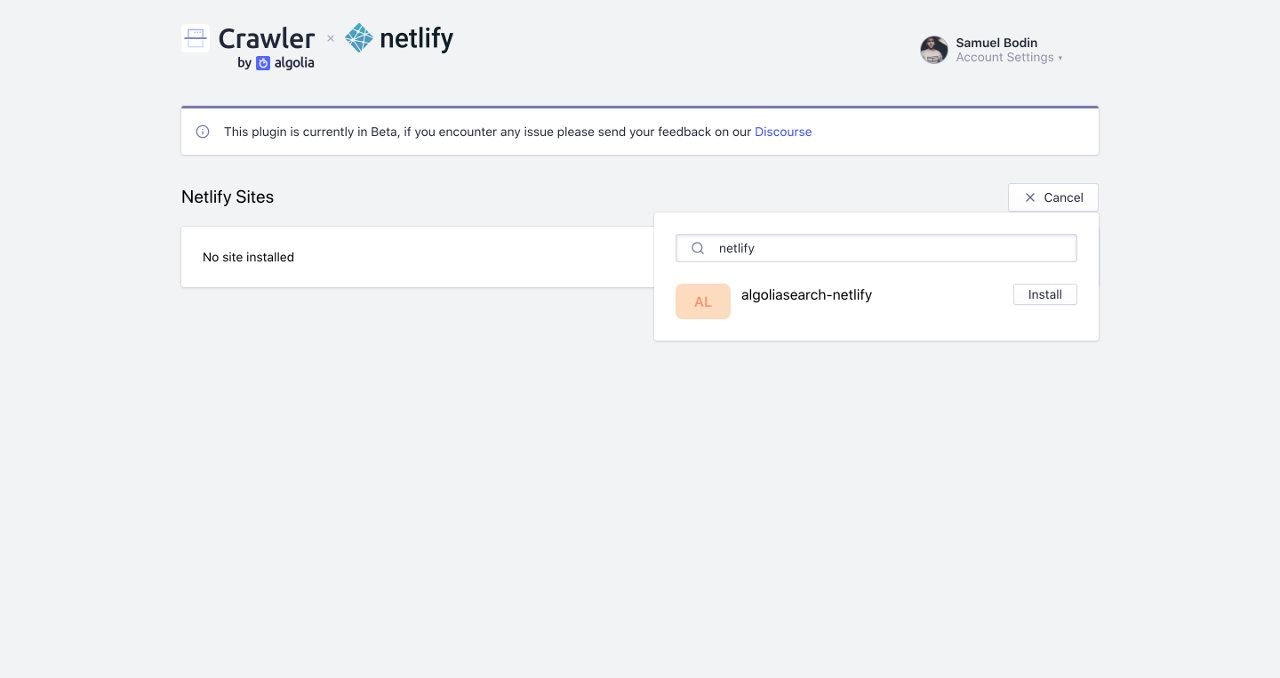This screenshot has width=1280, height=678.
Task: Select the Algolia logo icon
Action: pos(262,61)
